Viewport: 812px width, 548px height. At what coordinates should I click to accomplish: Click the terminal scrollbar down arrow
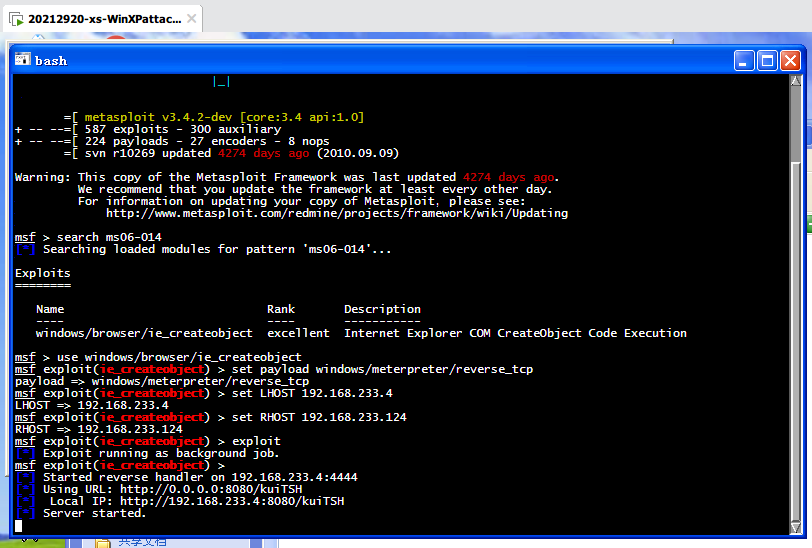coord(796,527)
